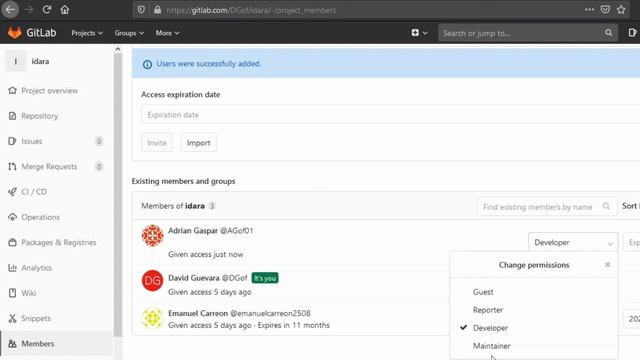The image size is (640, 360).
Task: Open the page actions three-dots menu
Action: [x=589, y=9]
